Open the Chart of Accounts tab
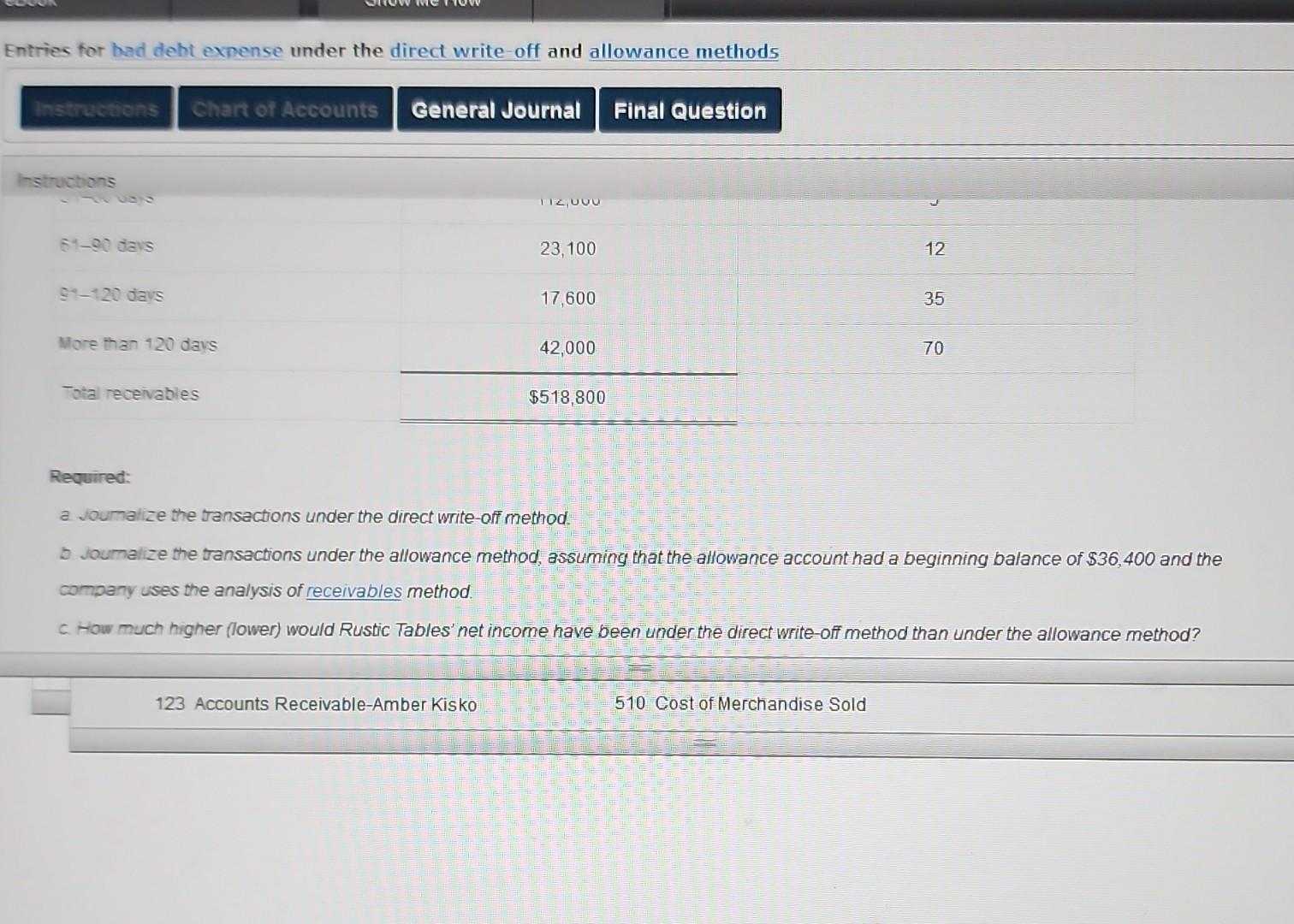Image resolution: width=1294 pixels, height=924 pixels. click(284, 109)
